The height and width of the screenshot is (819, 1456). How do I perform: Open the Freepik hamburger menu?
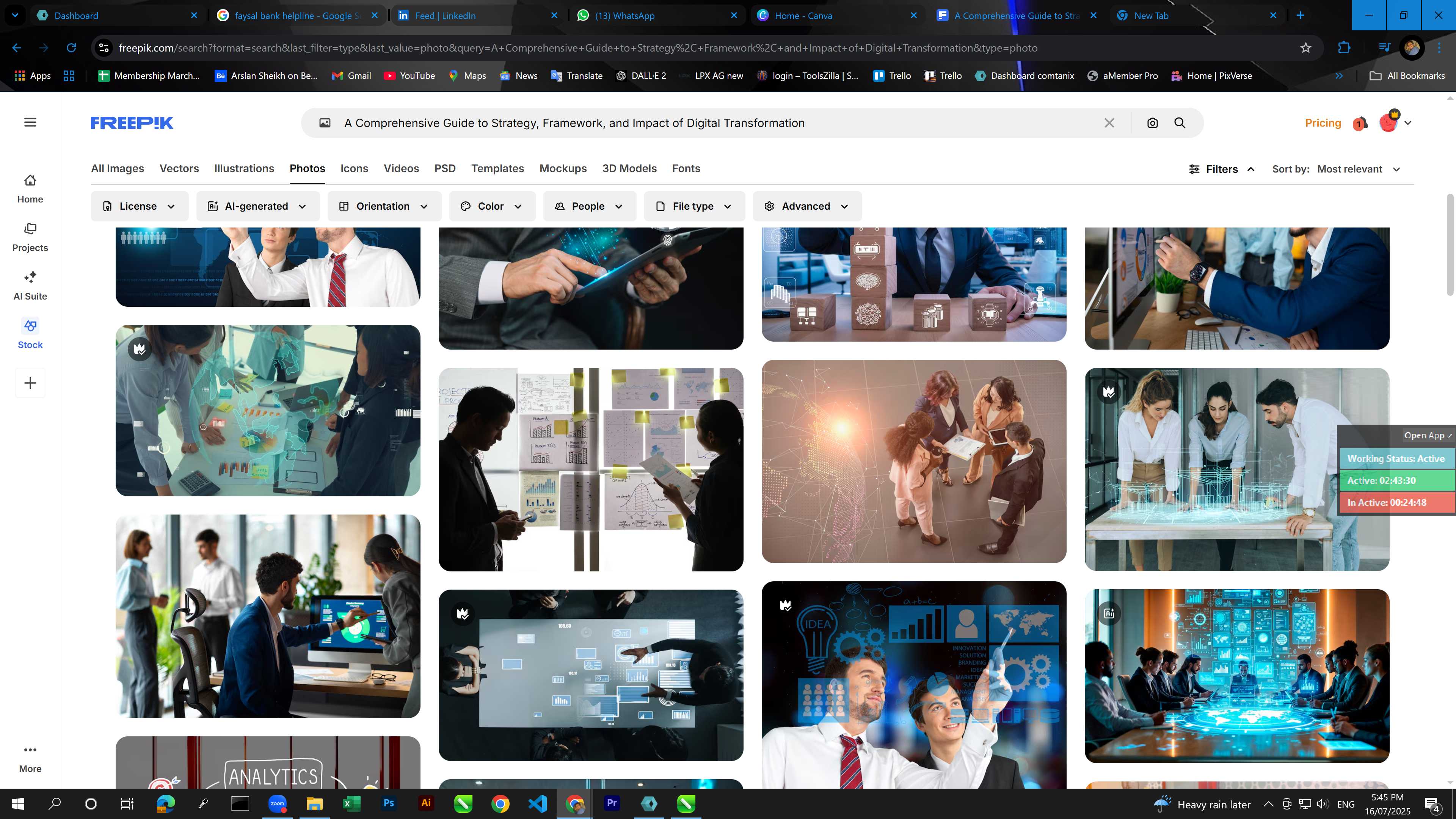point(30,122)
